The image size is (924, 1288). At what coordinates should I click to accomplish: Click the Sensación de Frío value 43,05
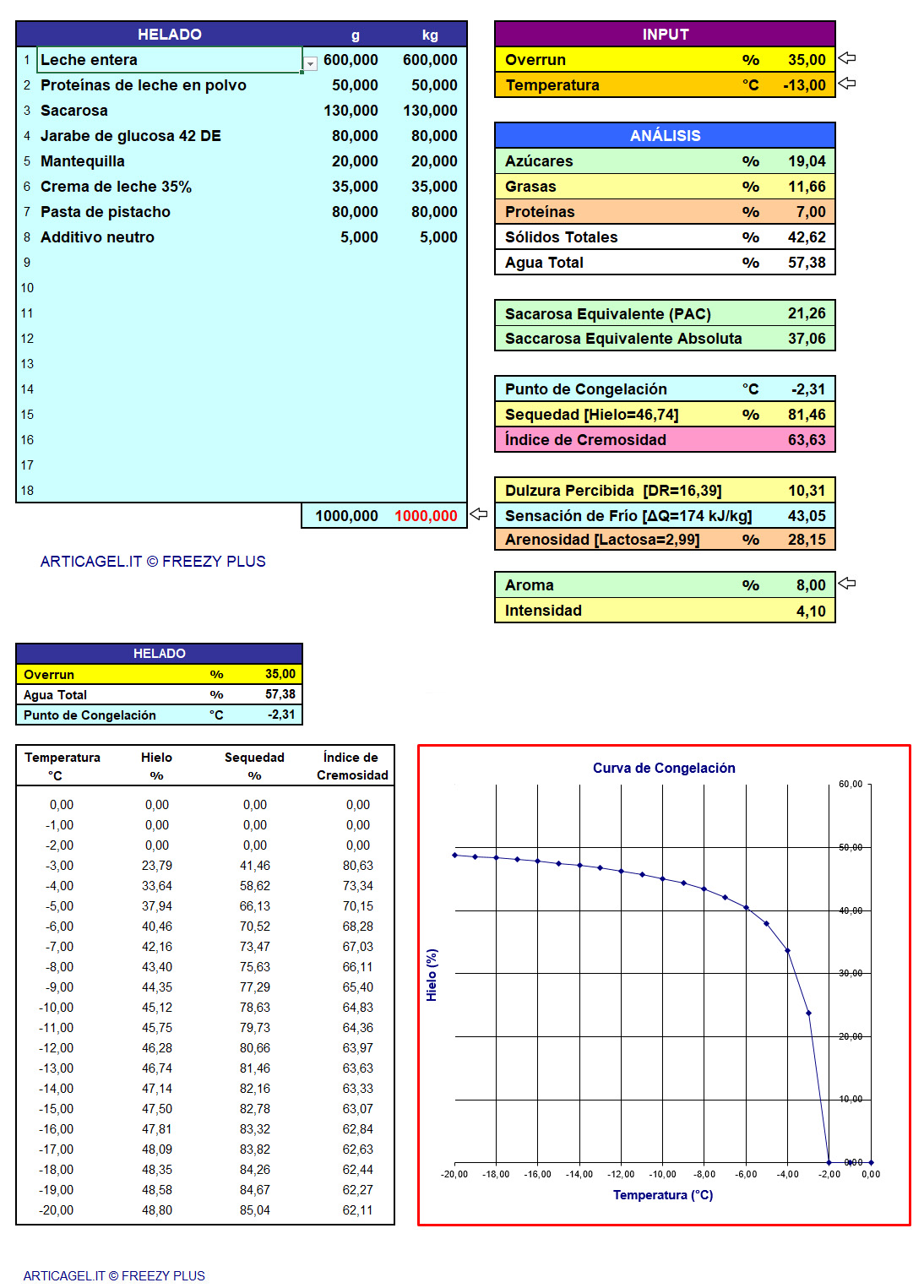[x=807, y=516]
